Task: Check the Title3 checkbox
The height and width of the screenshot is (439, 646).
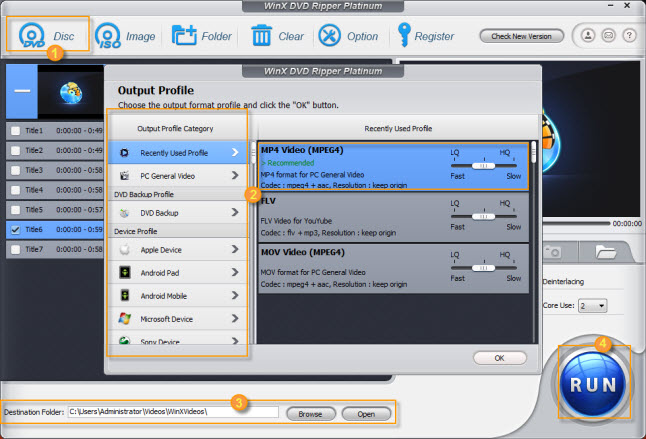Action: 15,170
